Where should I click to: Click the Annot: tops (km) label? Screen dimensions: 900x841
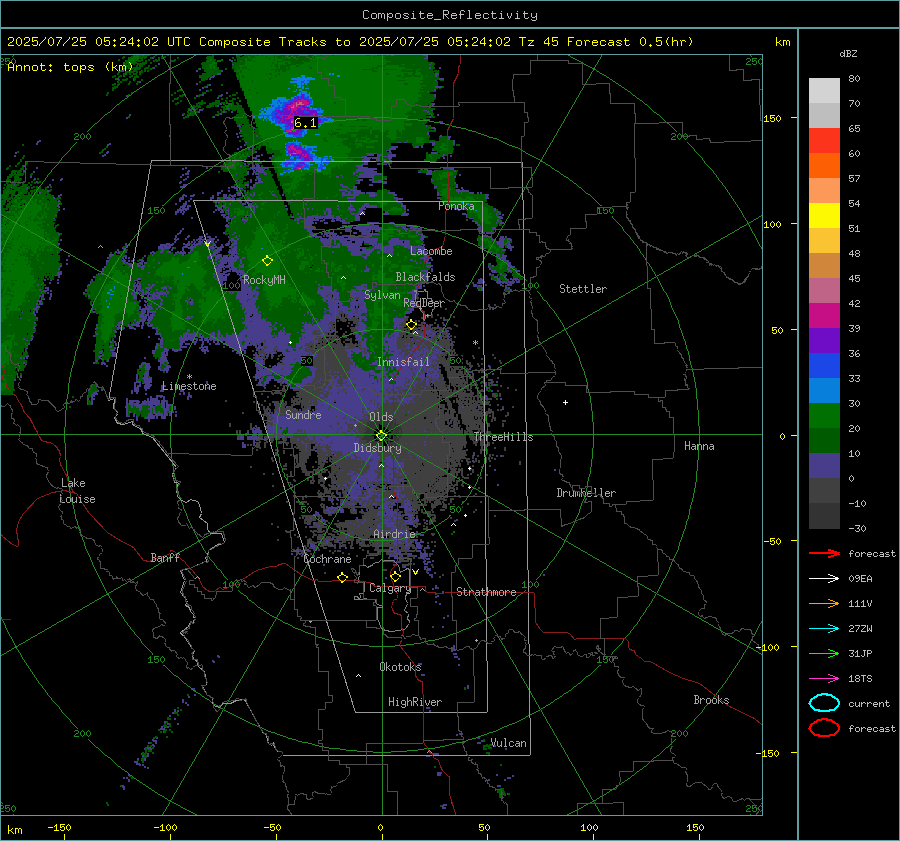tap(70, 67)
